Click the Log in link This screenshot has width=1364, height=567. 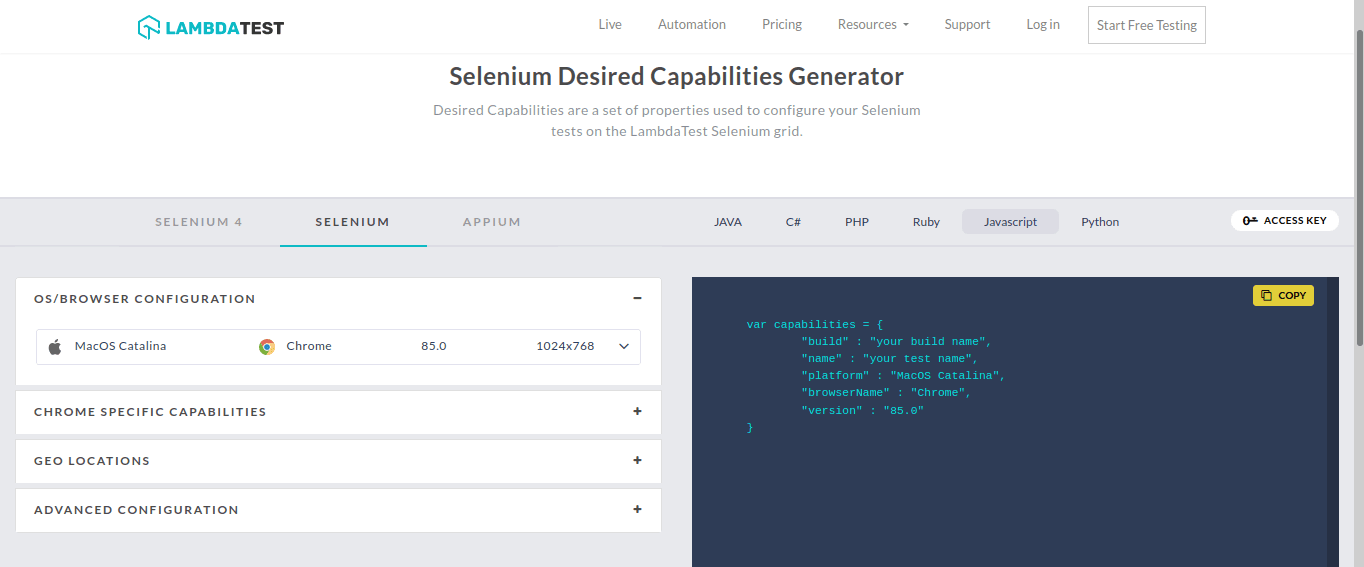pos(1043,25)
